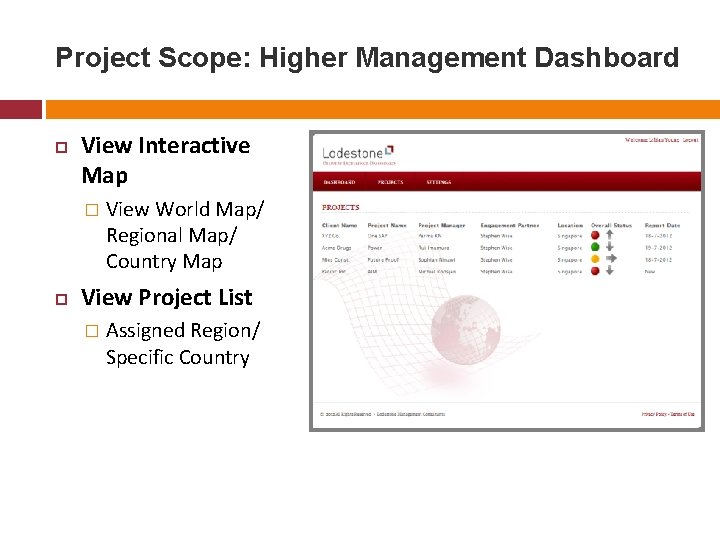
Task: Click the globe image in dashboard
Action: click(466, 330)
